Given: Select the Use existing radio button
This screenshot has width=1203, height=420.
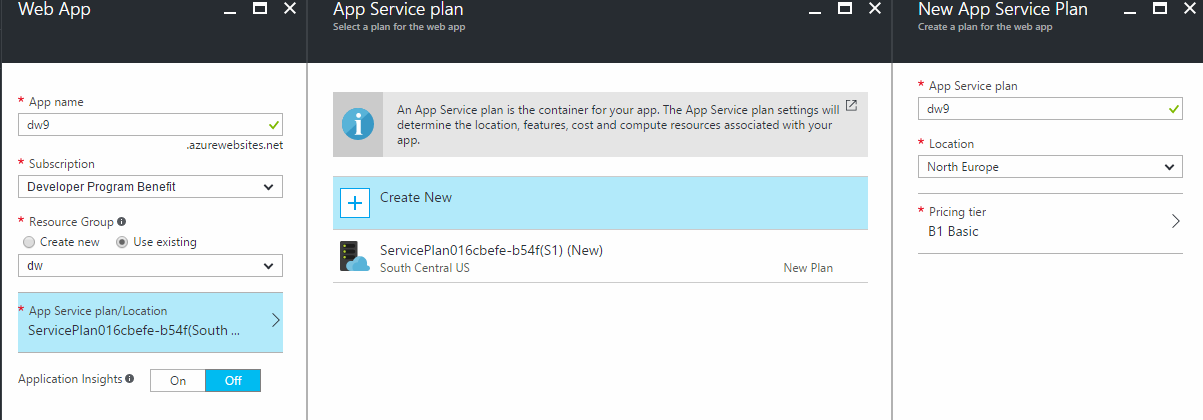Looking at the screenshot, I should (x=124, y=242).
